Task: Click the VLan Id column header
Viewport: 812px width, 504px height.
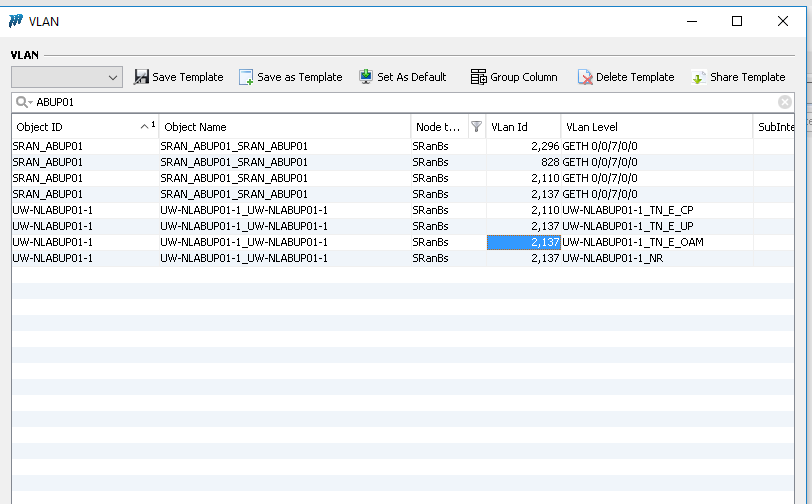Action: [520, 127]
